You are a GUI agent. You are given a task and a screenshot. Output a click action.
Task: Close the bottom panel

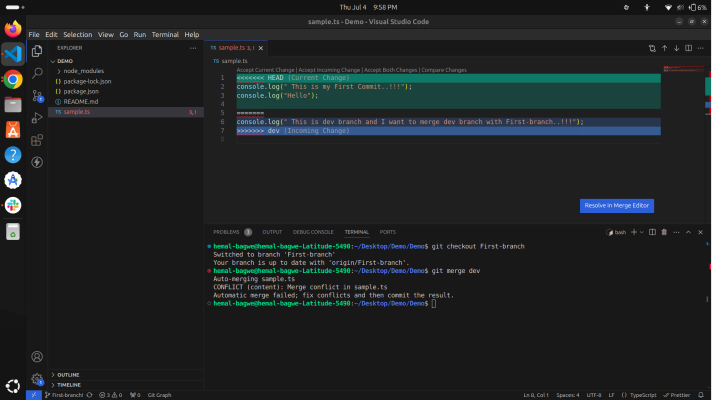700,232
